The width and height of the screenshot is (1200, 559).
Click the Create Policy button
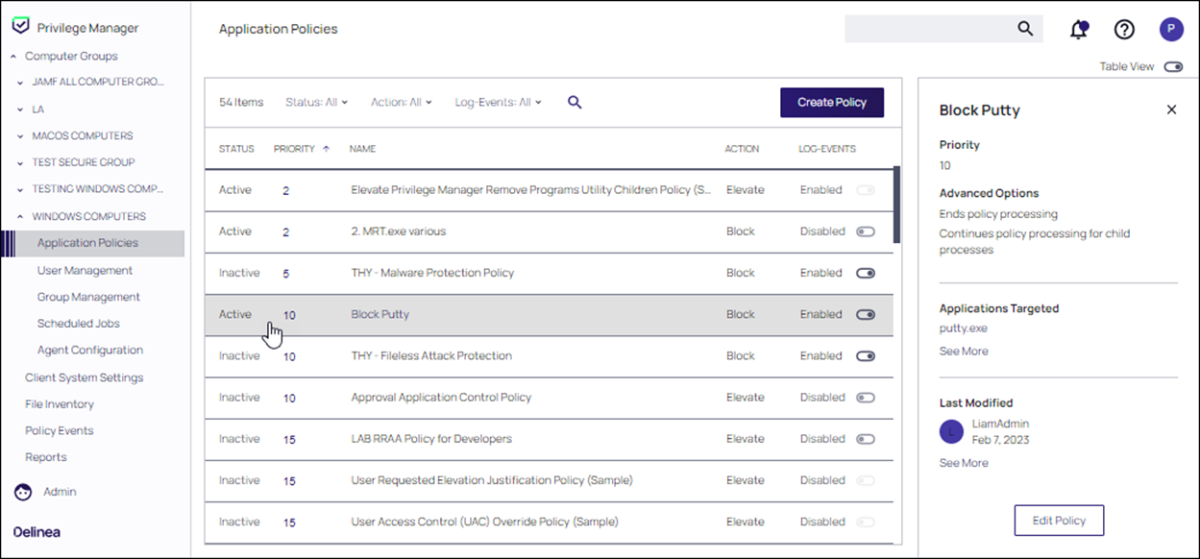coord(831,102)
